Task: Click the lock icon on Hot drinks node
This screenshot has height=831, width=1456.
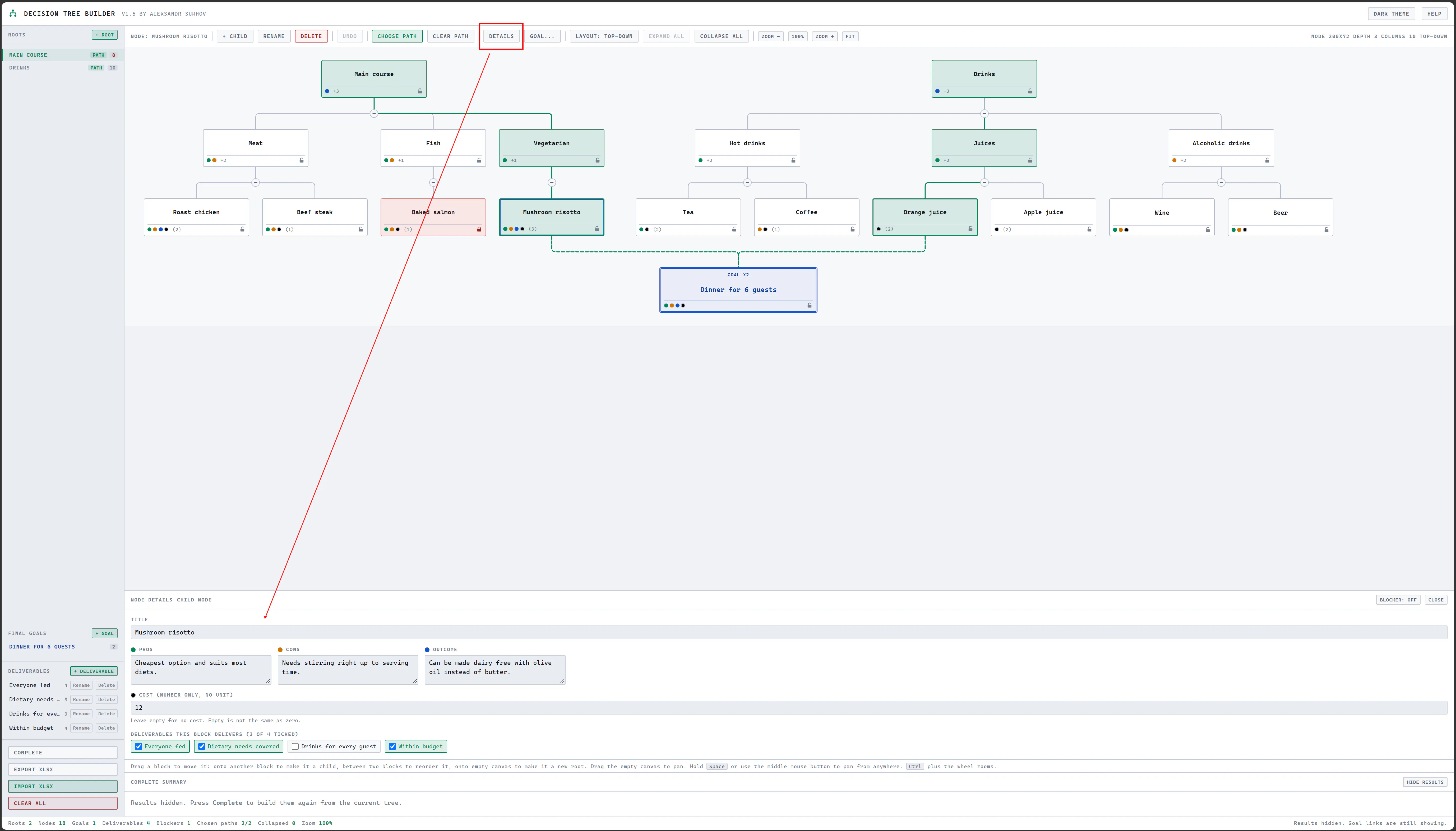Action: tap(793, 160)
